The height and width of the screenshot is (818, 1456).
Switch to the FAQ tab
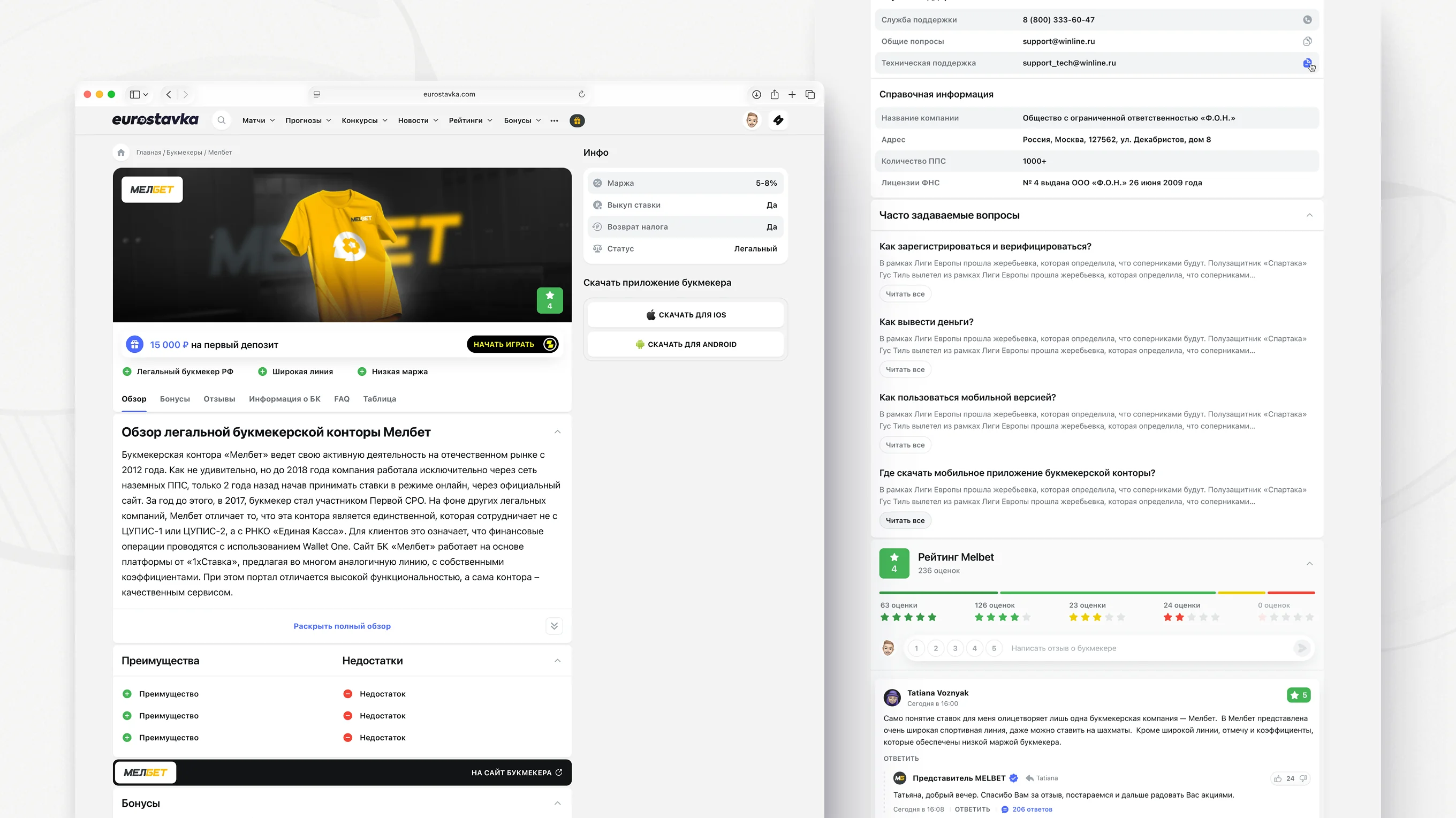(342, 399)
